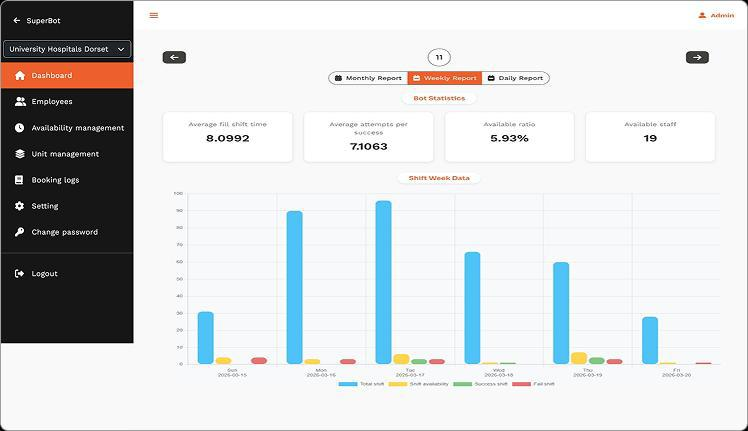
Task: Switch to the Monthly Report tab
Action: coord(368,78)
